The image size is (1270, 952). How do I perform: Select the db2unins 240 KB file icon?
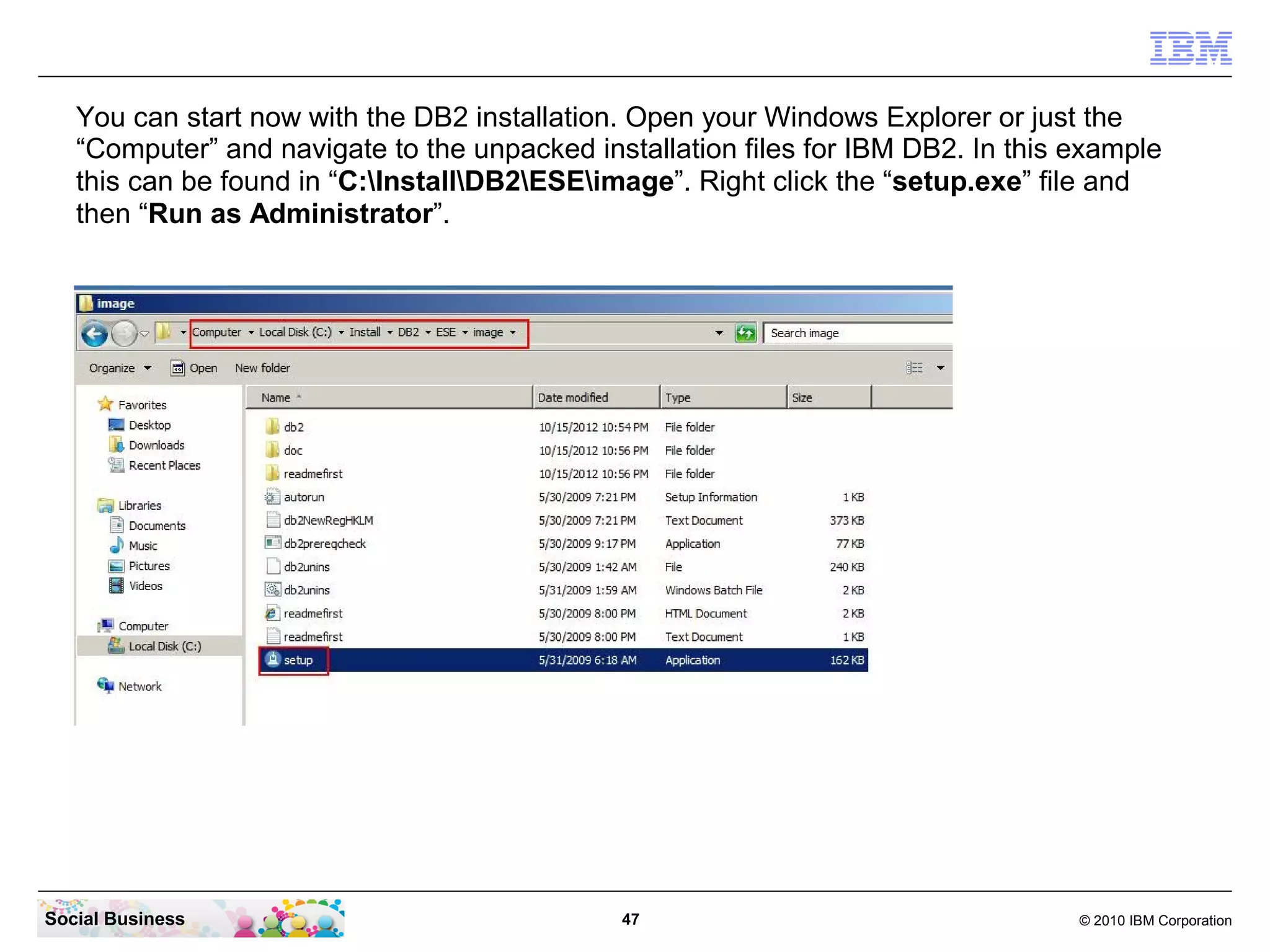coord(272,566)
